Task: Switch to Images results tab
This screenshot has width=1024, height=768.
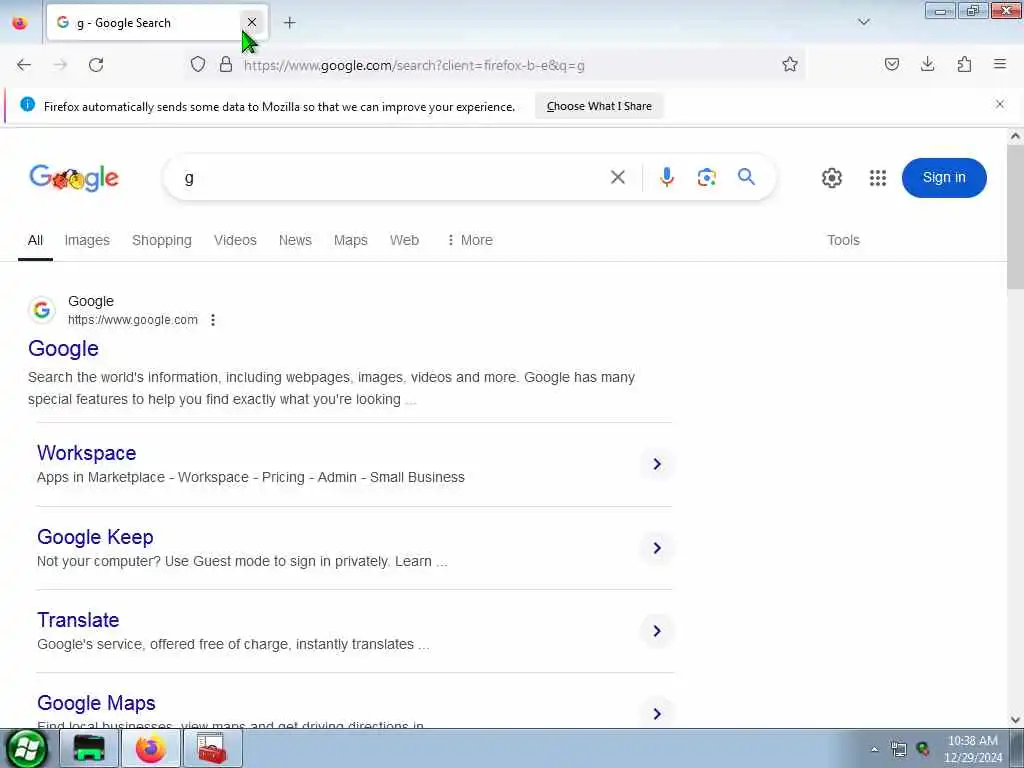Action: click(87, 240)
